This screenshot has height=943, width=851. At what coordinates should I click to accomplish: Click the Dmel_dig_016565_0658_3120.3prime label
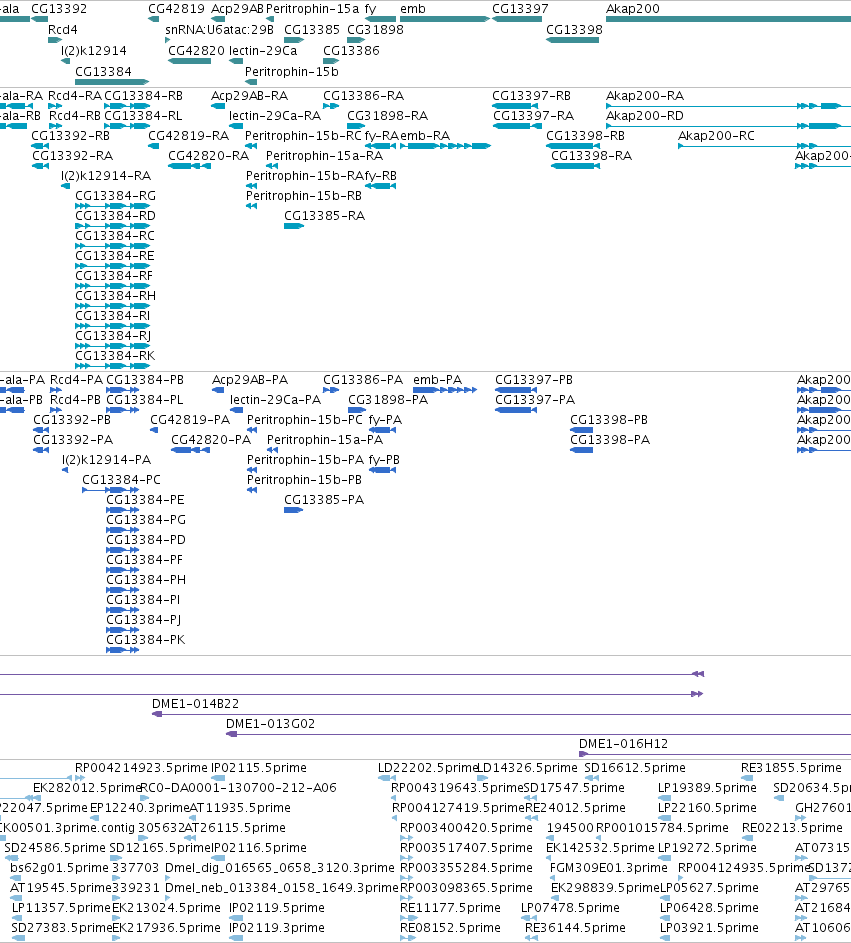pyautogui.click(x=280, y=867)
